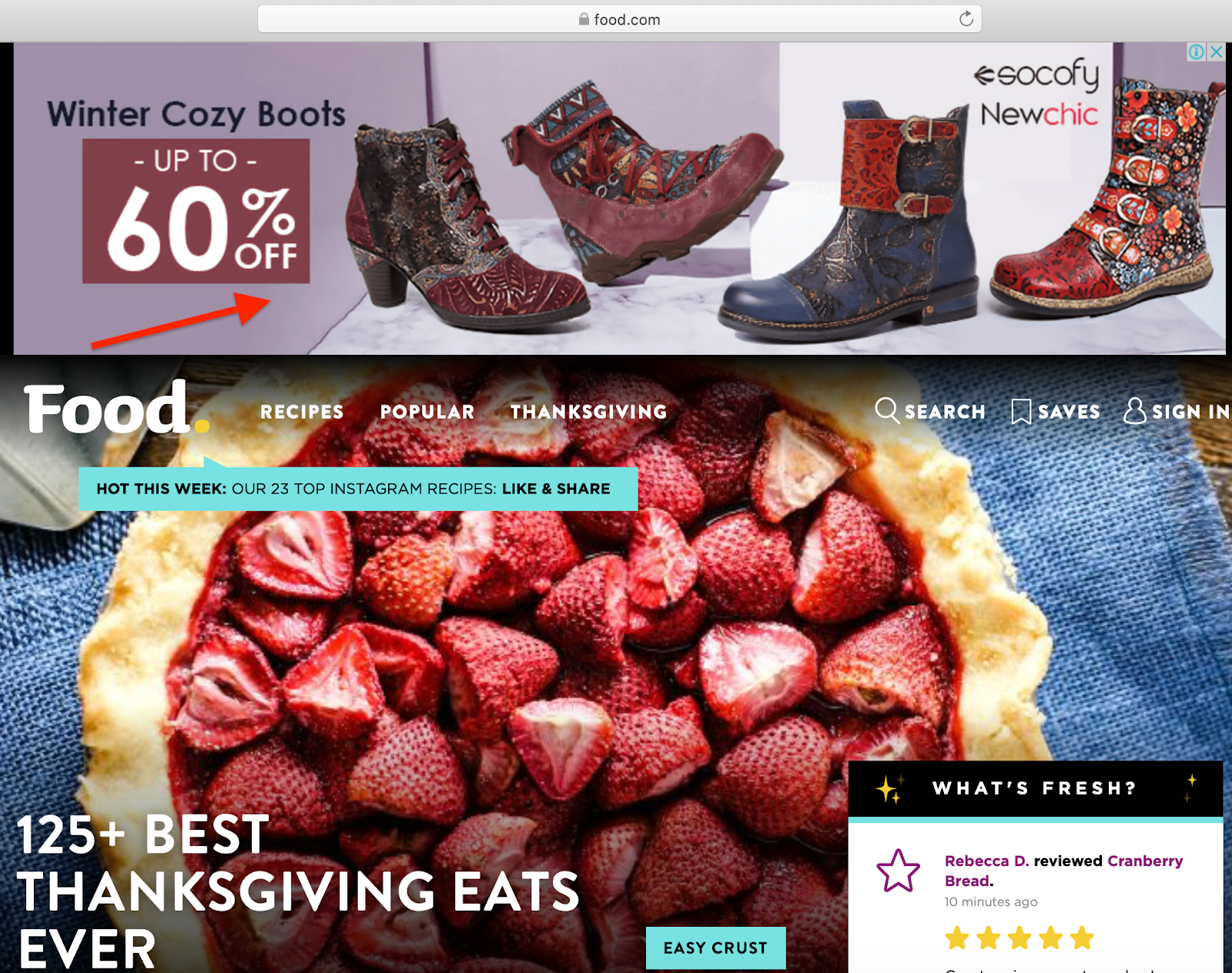Click the five-star rating in review

click(x=1019, y=938)
